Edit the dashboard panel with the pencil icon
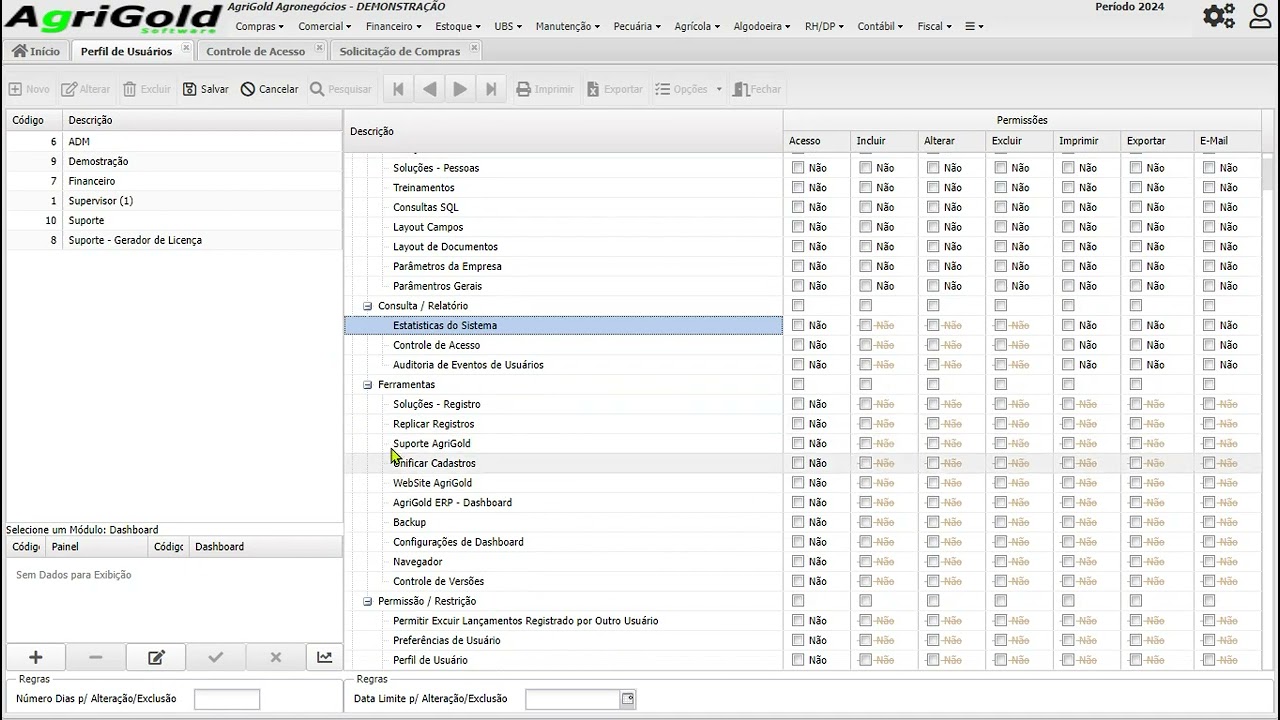Viewport: 1280px width, 720px height. (156, 657)
